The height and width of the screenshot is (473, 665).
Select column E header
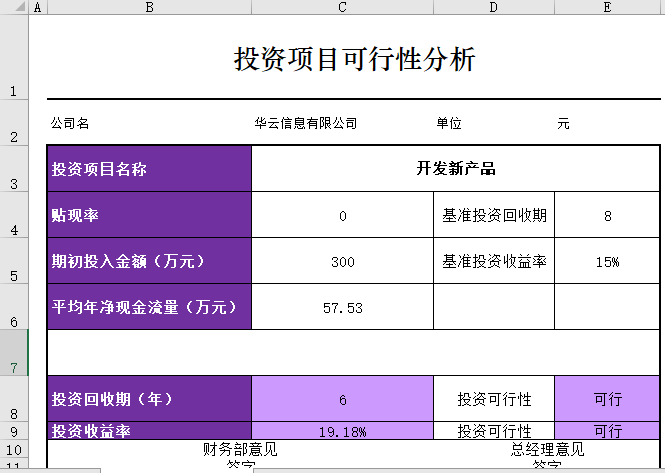[x=607, y=7]
